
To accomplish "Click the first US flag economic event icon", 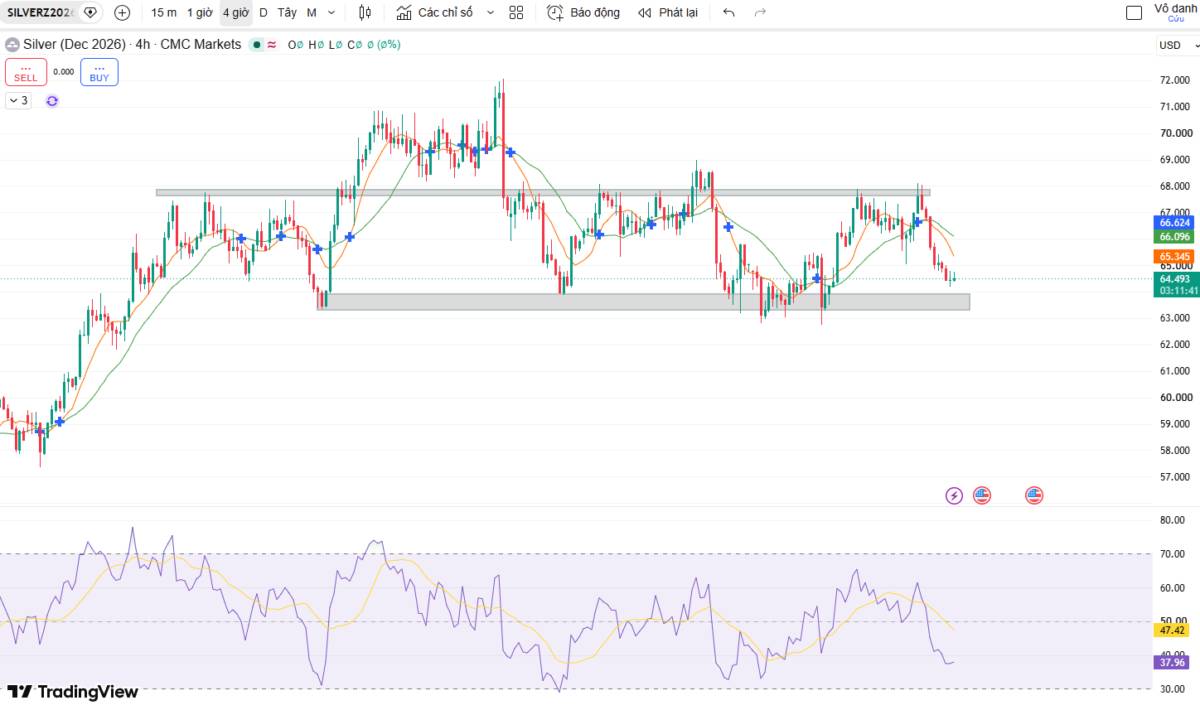I will click(x=982, y=495).
